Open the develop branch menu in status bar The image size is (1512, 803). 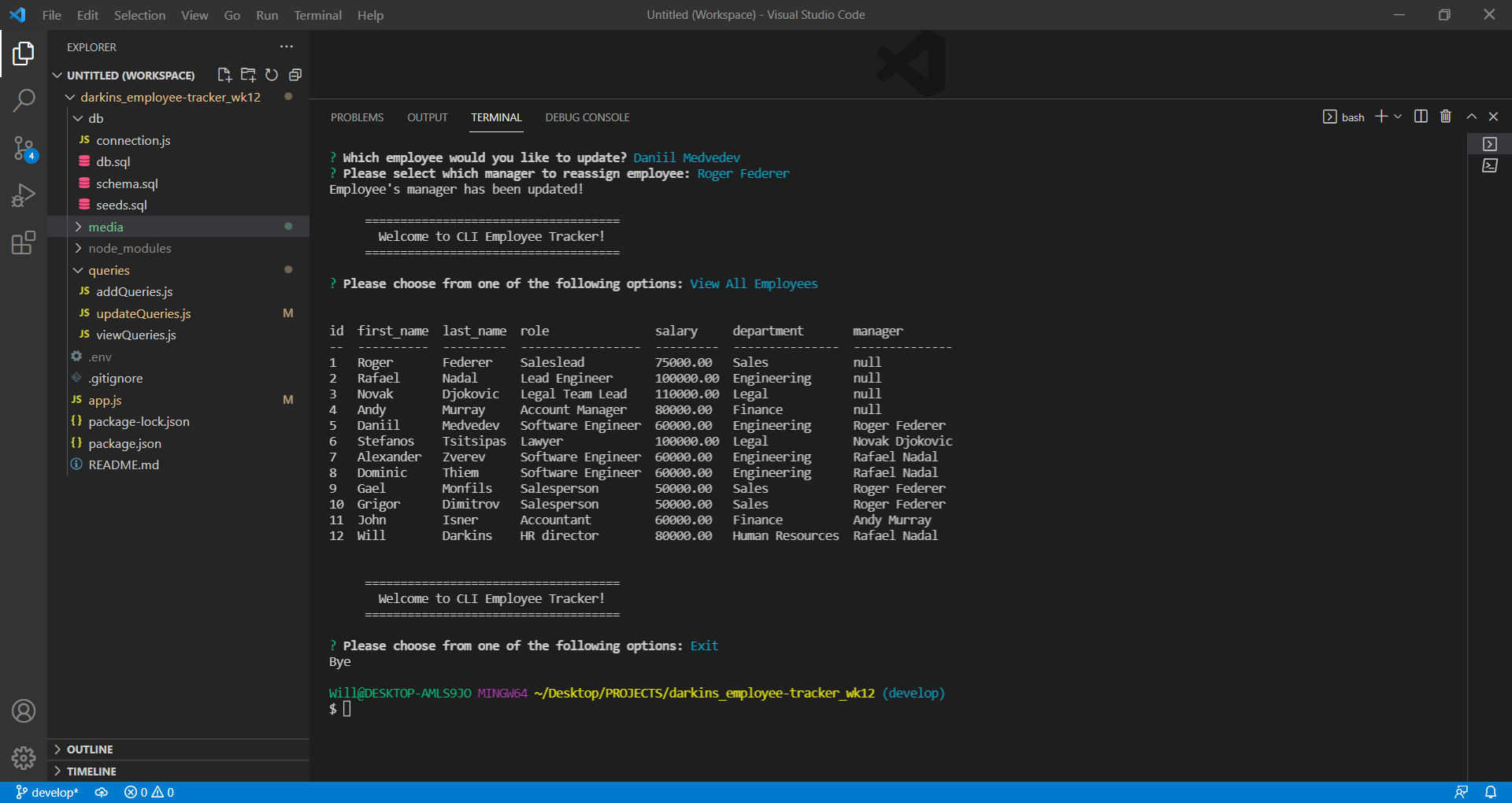tap(46, 792)
